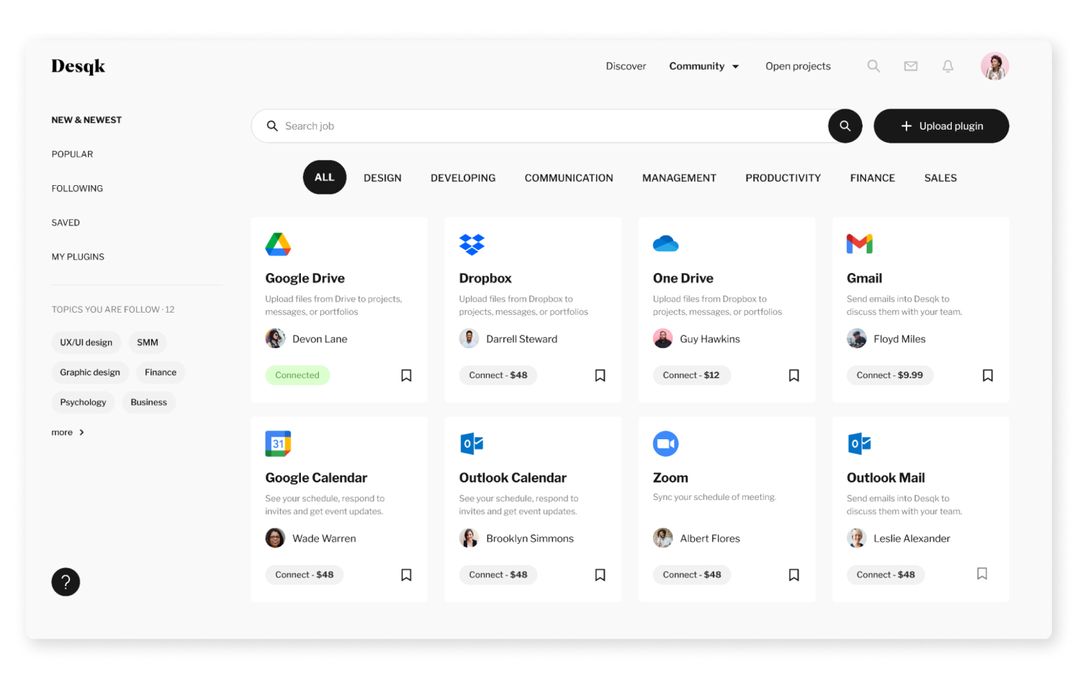Image resolution: width=1080 pixels, height=677 pixels.
Task: Click the Zoom camera icon
Action: 665,443
